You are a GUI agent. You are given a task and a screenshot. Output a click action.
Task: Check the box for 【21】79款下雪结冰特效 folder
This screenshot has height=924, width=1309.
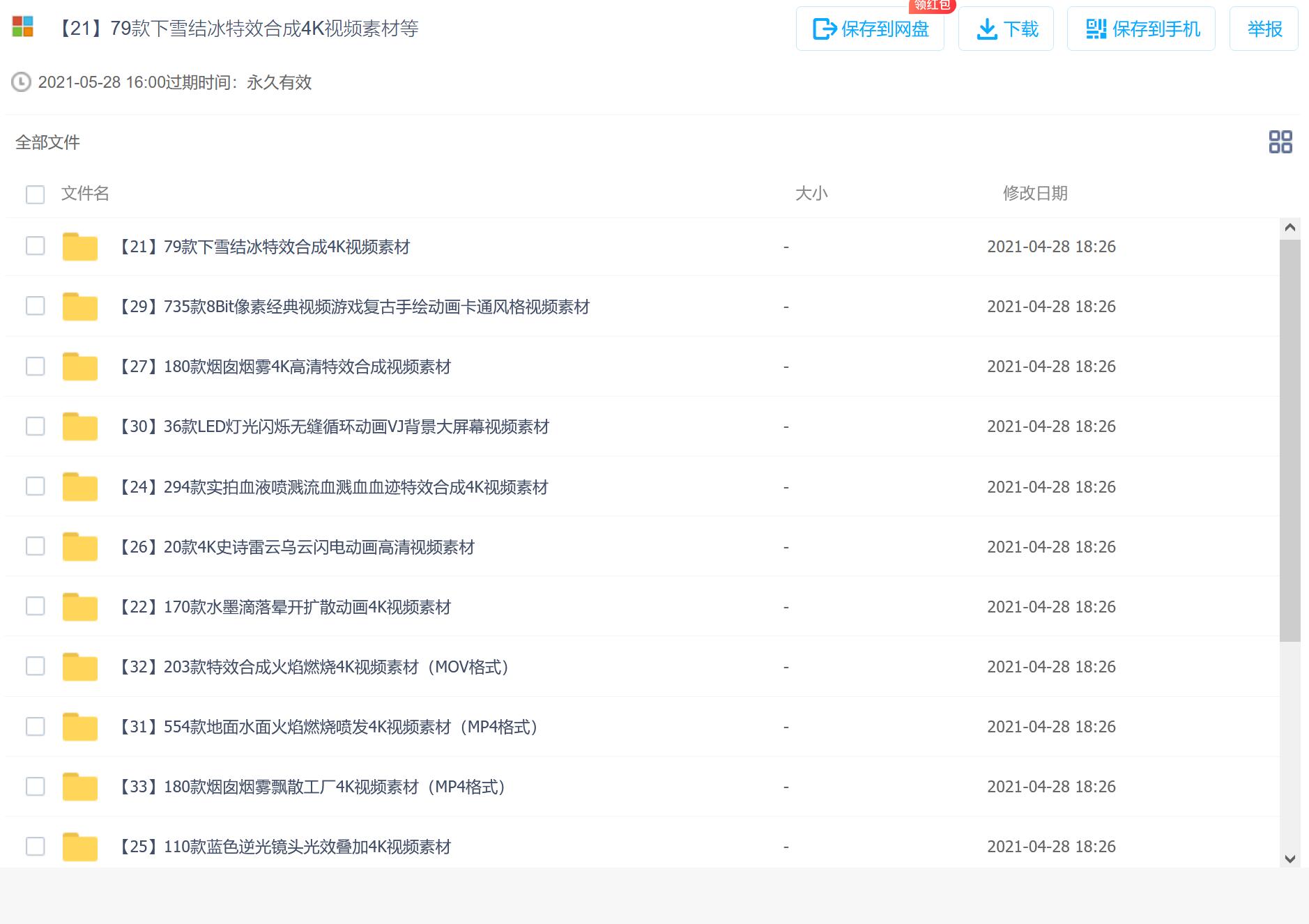(x=35, y=246)
